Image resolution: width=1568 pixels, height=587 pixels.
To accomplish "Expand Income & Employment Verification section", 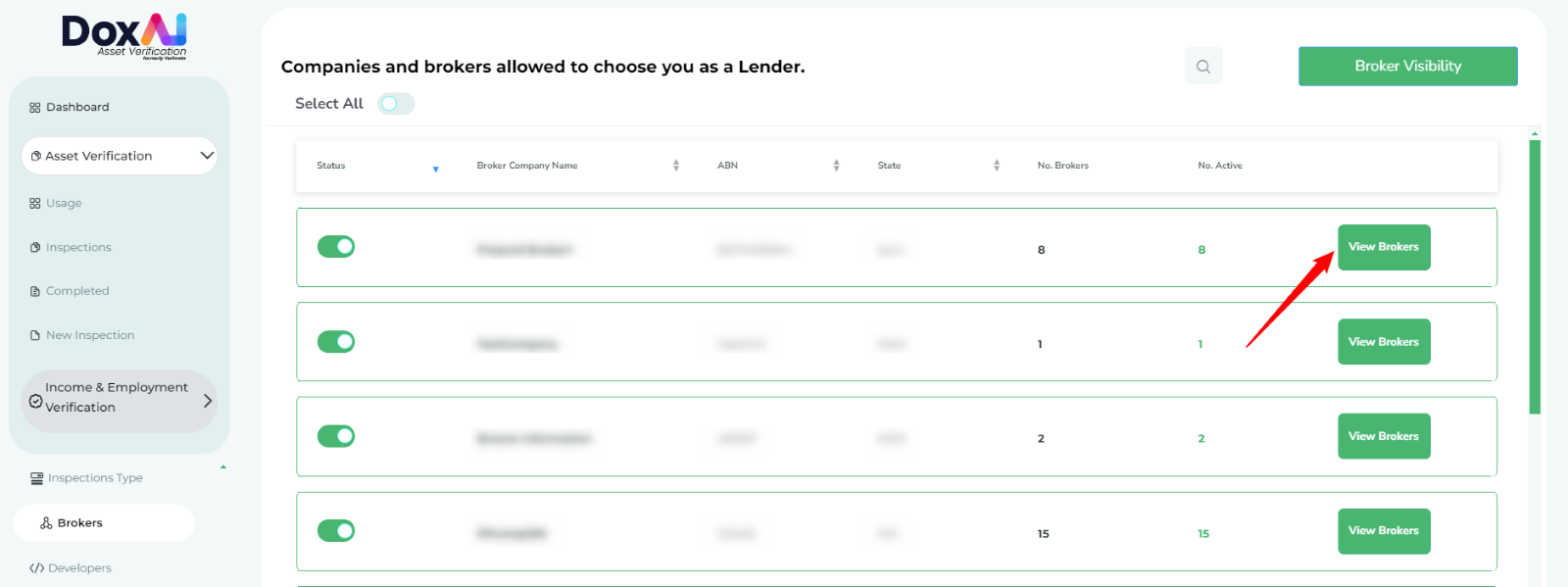I will coord(207,401).
